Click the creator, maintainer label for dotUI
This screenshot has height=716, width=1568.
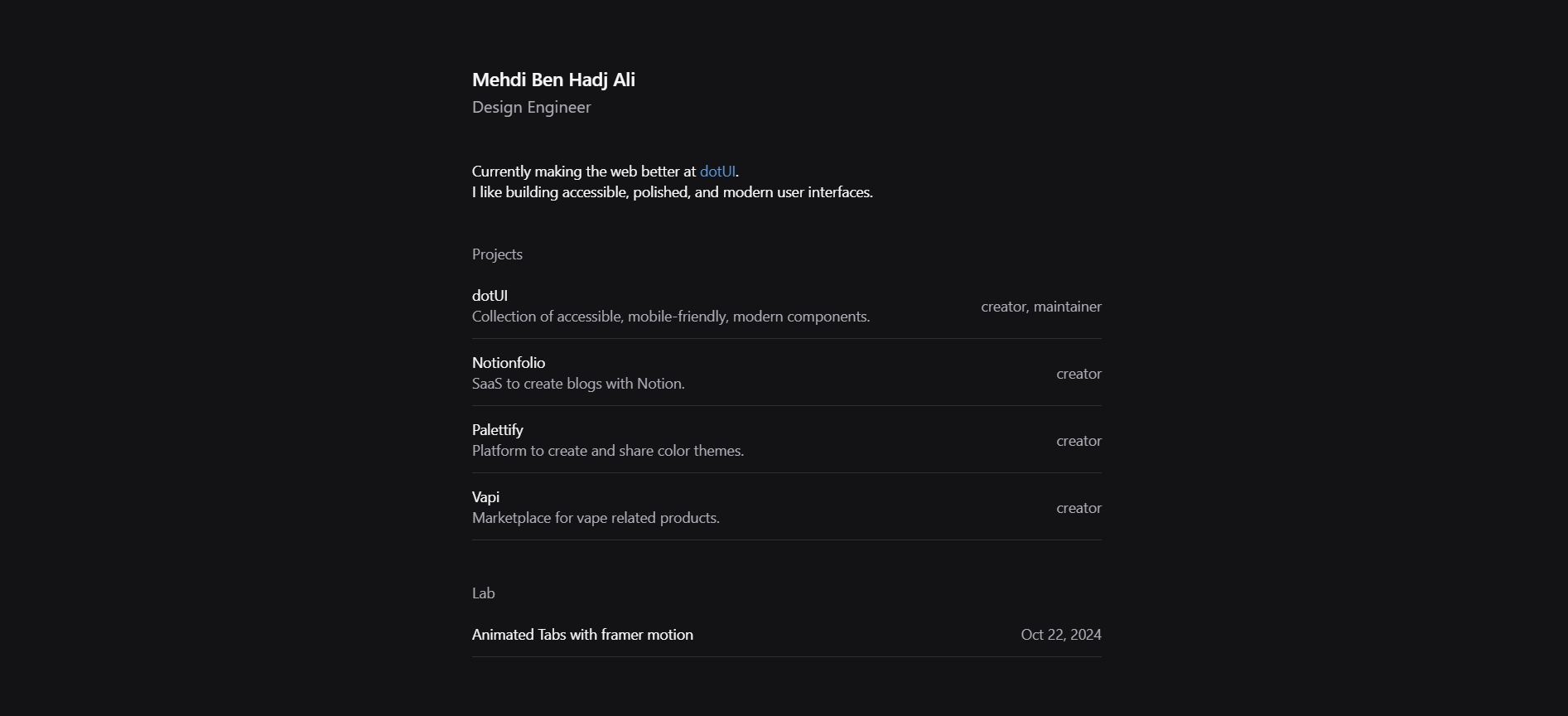point(1040,306)
